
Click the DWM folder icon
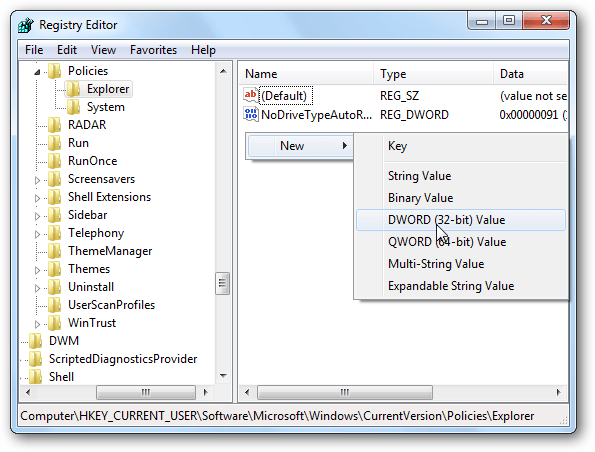pos(35,341)
